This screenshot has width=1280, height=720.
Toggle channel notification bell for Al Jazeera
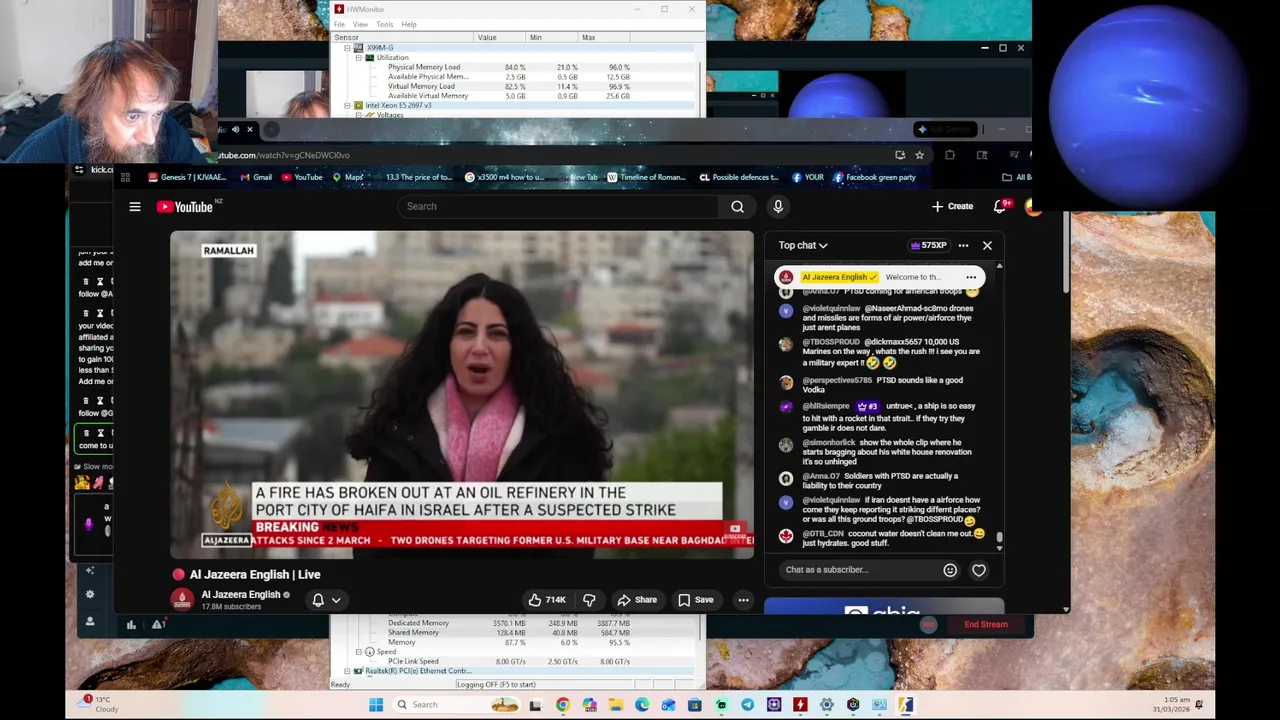pyautogui.click(x=318, y=600)
